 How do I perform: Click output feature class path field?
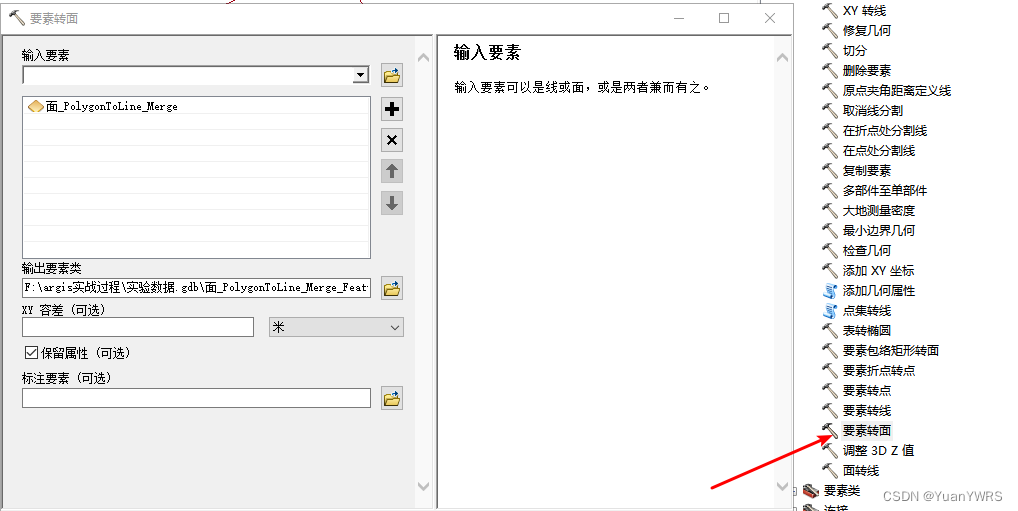(x=196, y=288)
